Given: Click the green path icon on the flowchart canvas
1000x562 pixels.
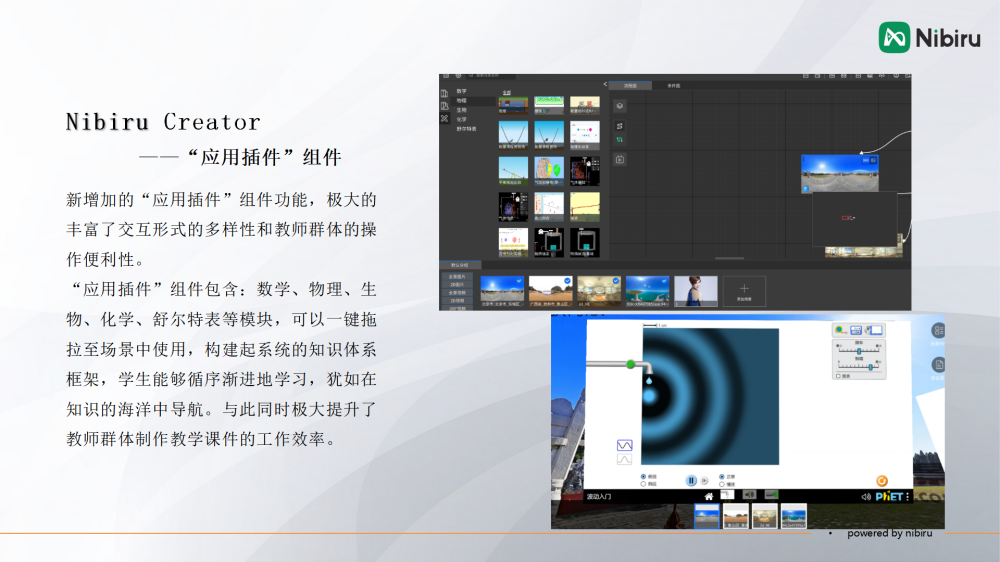Looking at the screenshot, I should pos(620,139).
